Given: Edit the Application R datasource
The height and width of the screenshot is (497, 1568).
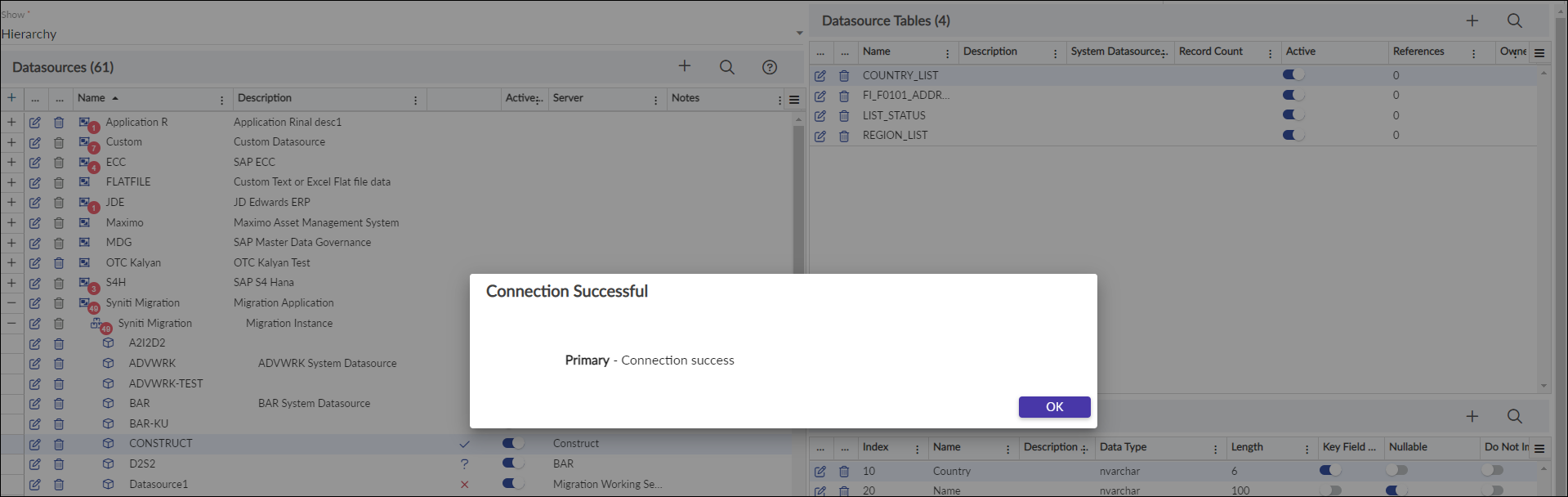Looking at the screenshot, I should (x=35, y=123).
